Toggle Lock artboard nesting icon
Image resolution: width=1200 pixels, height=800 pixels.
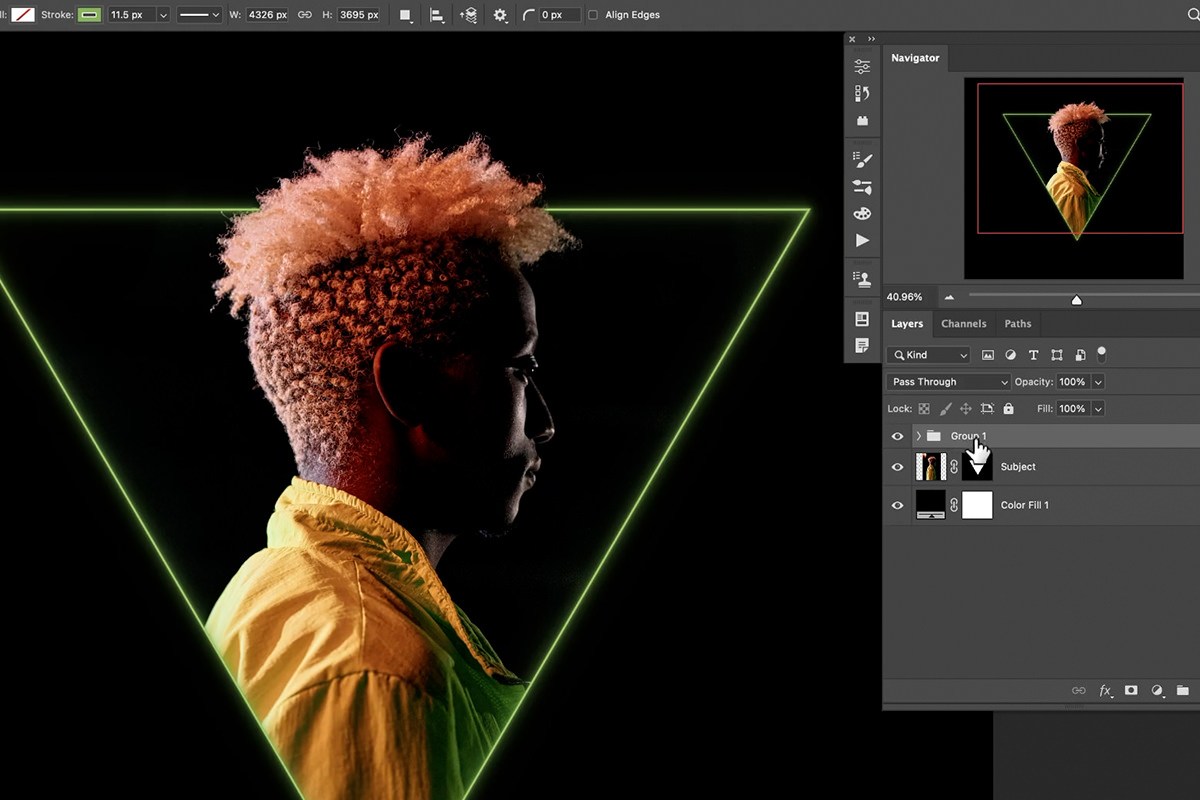pos(987,409)
